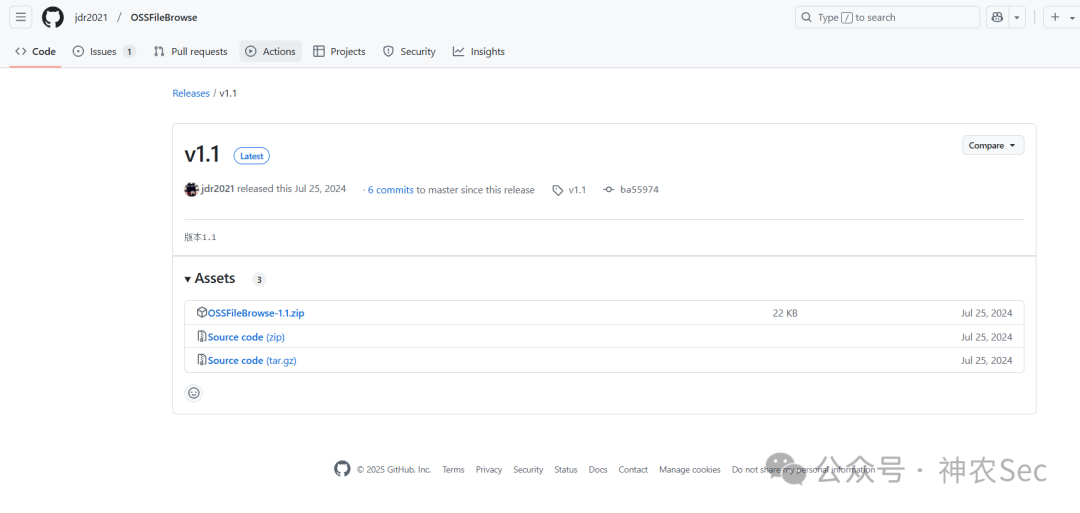Click the 22 KB file size text
The image size is (1080, 513).
785,313
